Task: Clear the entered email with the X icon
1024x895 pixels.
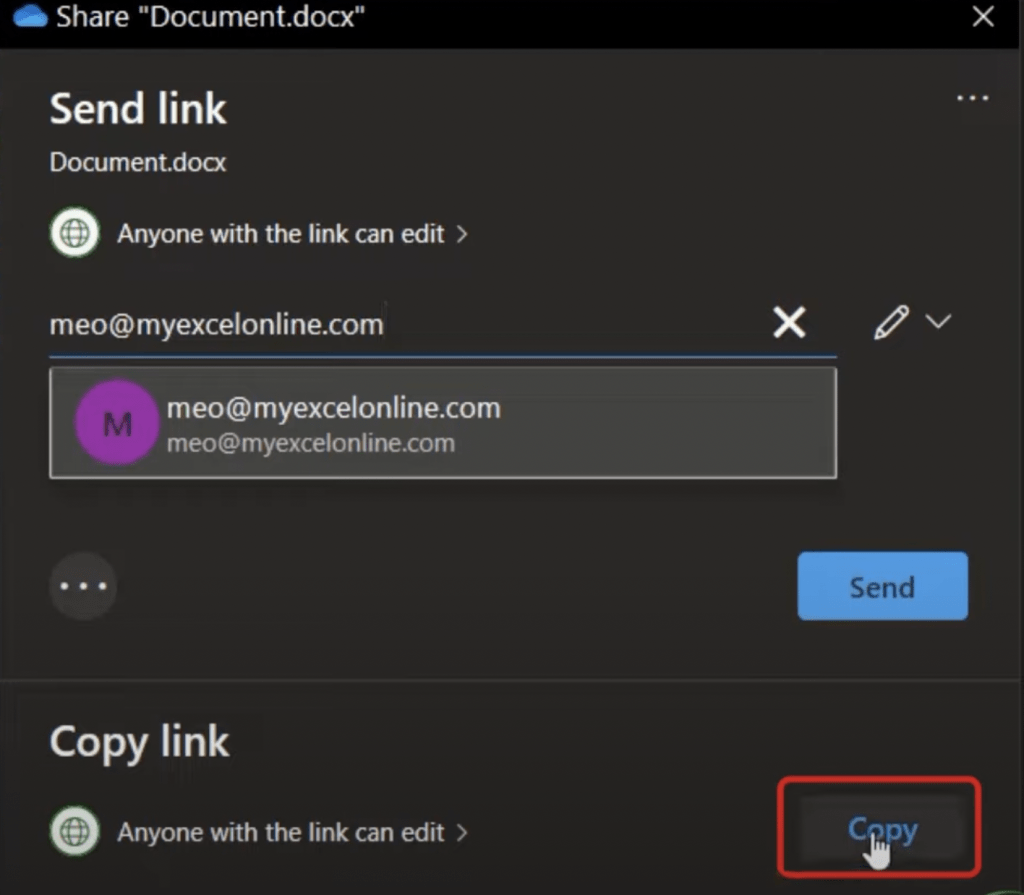Action: click(790, 322)
